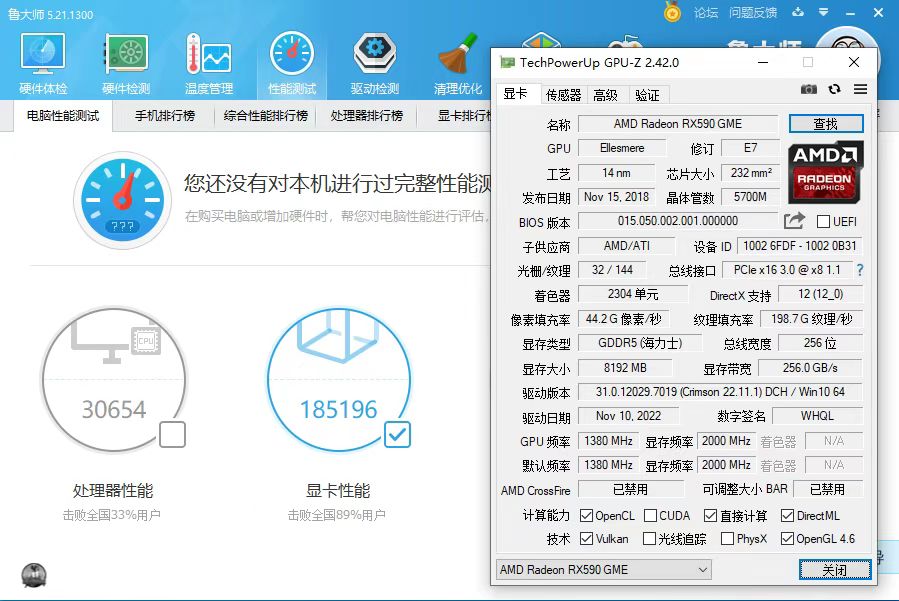Toggle OpenCL checkbox
This screenshot has width=899, height=601.
586,516
